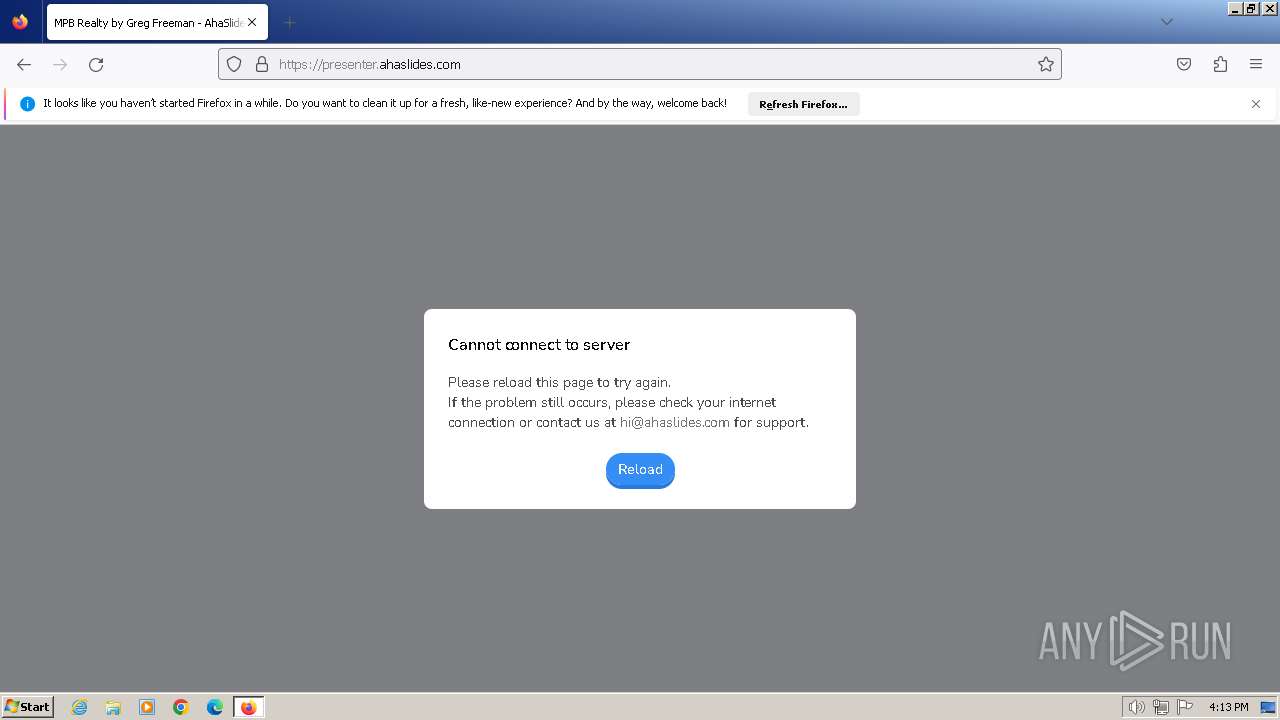Viewport: 1280px width, 720px height.
Task: Open the media player taskbar icon
Action: (x=147, y=707)
